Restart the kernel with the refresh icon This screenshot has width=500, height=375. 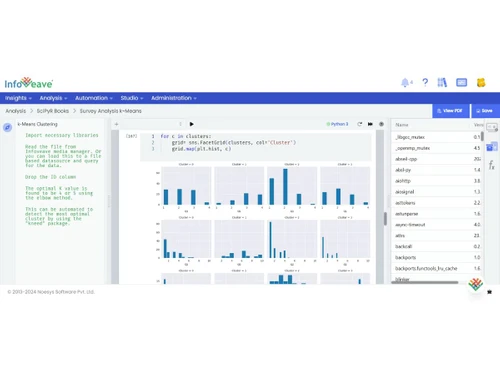(x=360, y=124)
